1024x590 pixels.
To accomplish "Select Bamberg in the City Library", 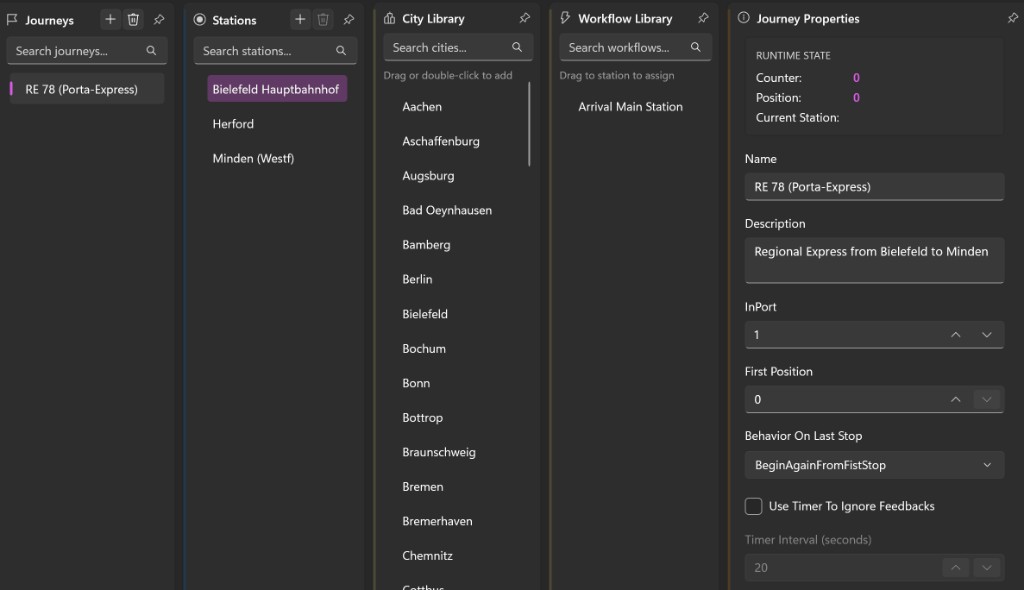I will [426, 245].
